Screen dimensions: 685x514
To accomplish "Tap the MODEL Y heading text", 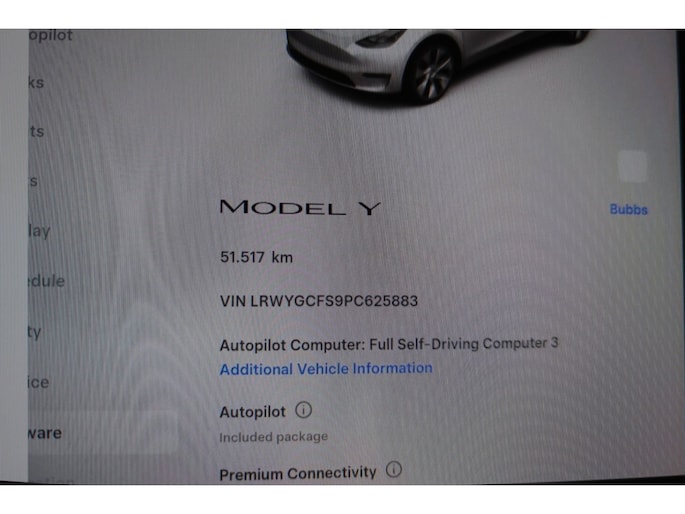I will coord(300,207).
